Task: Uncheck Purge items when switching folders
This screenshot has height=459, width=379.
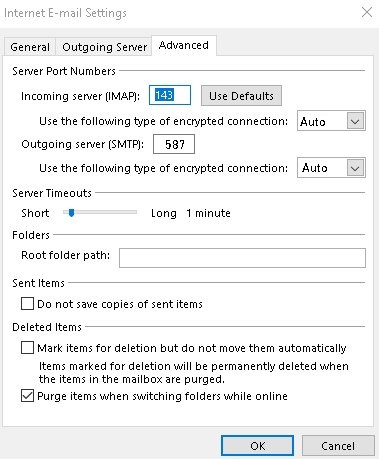Action: pyautogui.click(x=27, y=396)
